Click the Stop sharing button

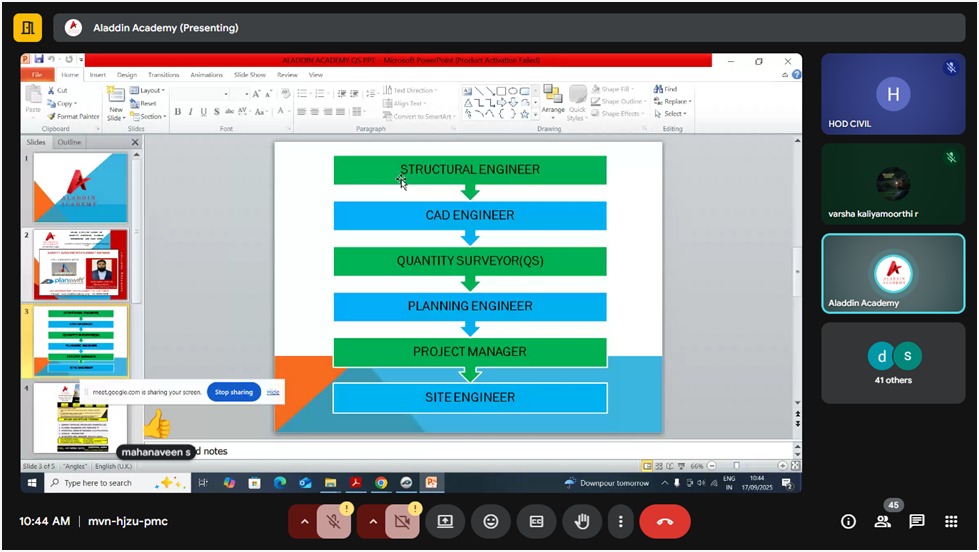234,392
